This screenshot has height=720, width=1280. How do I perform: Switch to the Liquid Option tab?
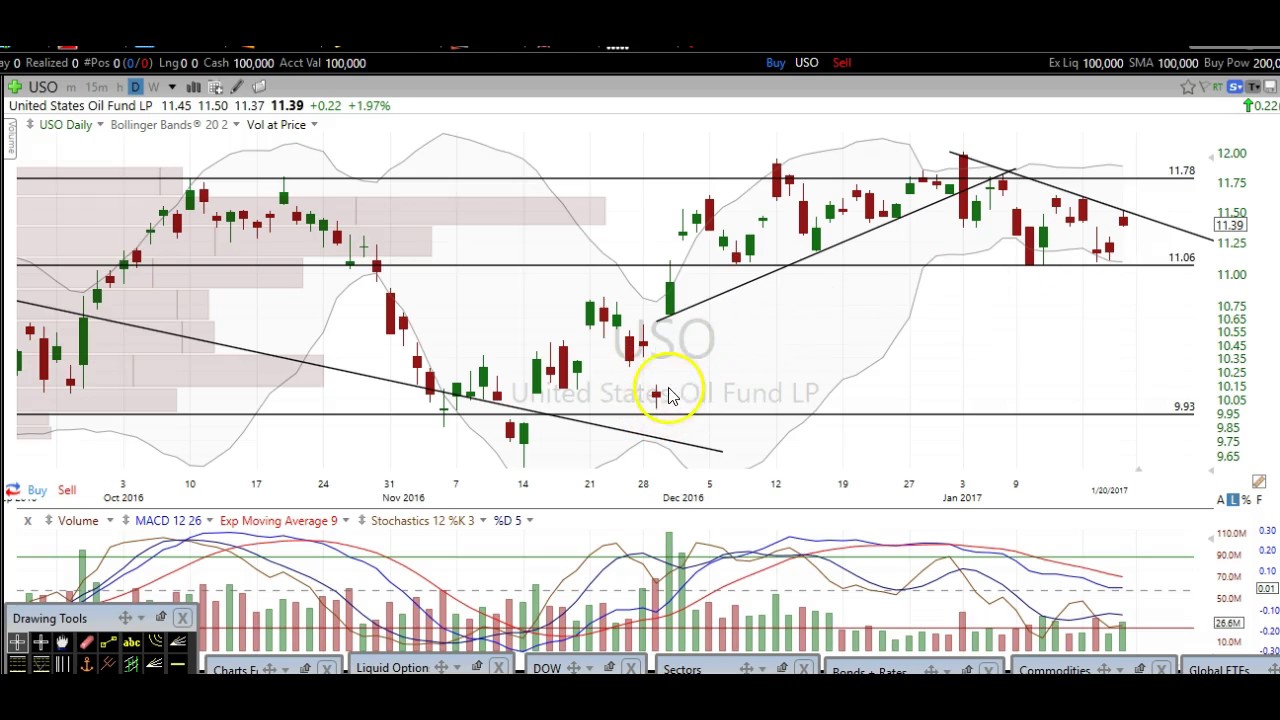click(x=392, y=668)
